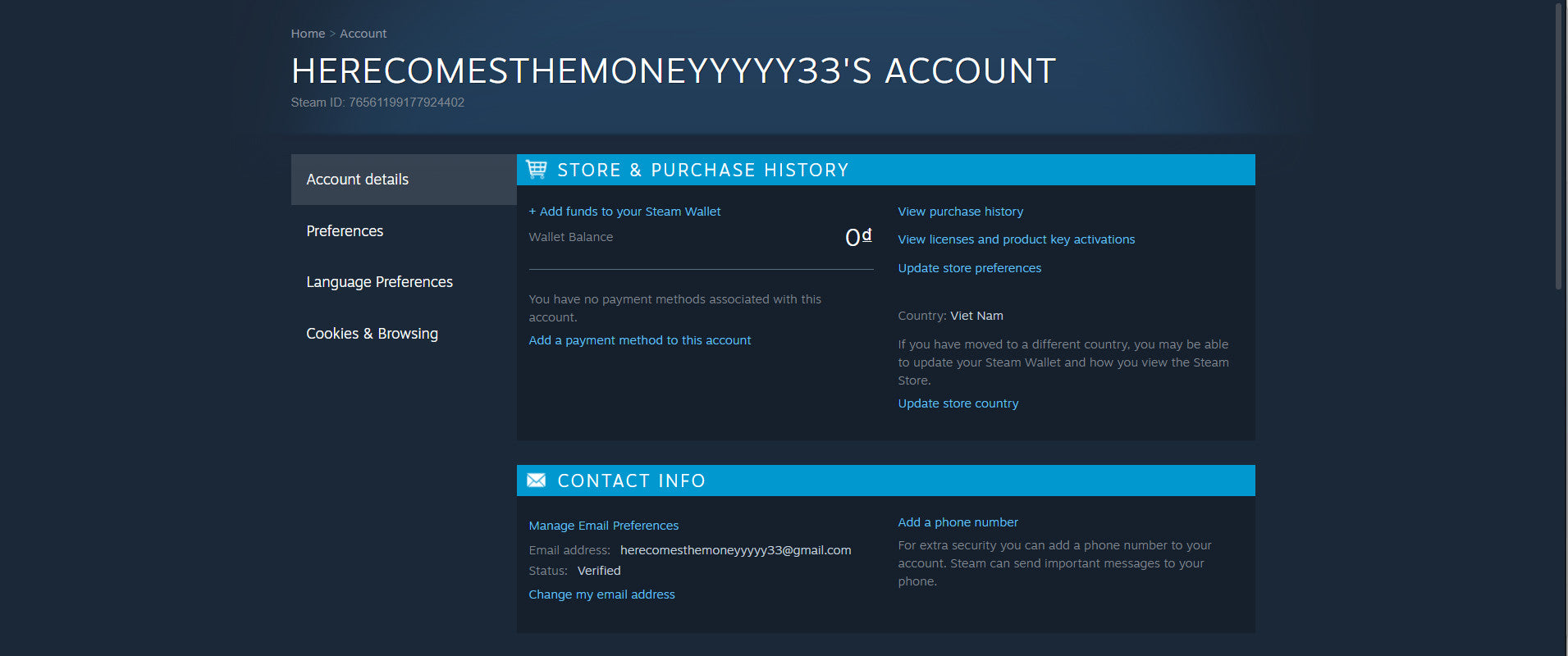Screen dimensions: 1568x656
Task: Click the Account breadcrumb link
Action: coord(363,34)
